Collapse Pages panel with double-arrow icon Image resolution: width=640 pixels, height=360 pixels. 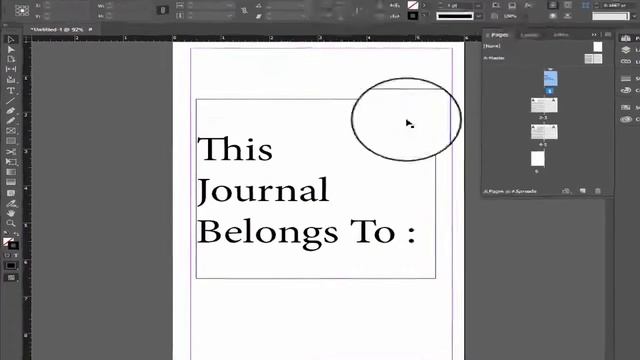[x=594, y=35]
